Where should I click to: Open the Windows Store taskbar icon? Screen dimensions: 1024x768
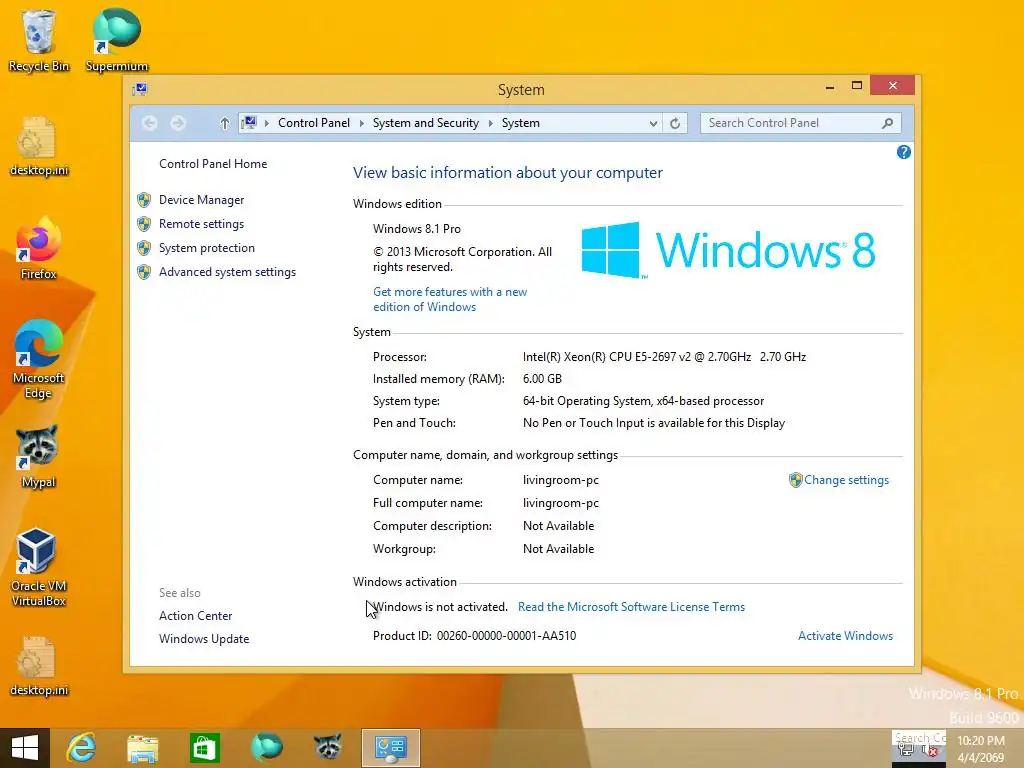pyautogui.click(x=204, y=748)
